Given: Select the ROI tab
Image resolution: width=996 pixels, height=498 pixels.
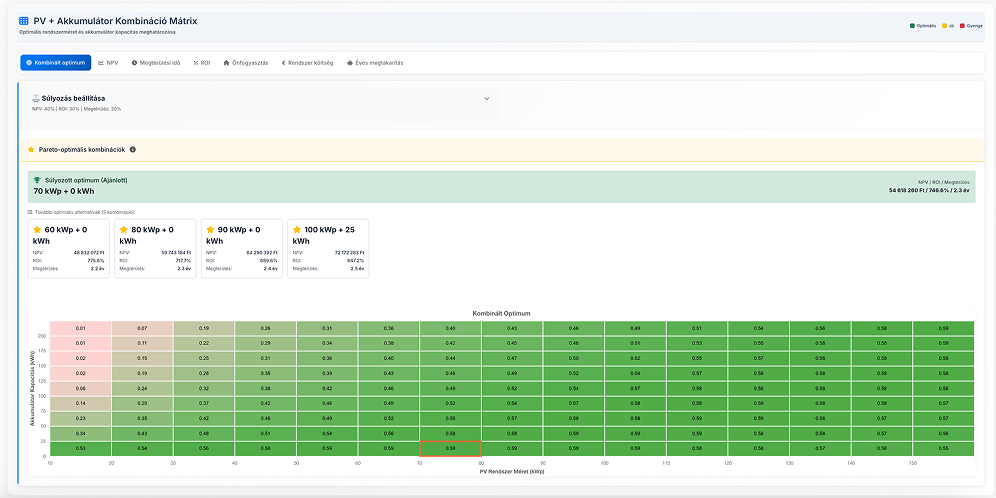Looking at the screenshot, I should coord(201,62).
